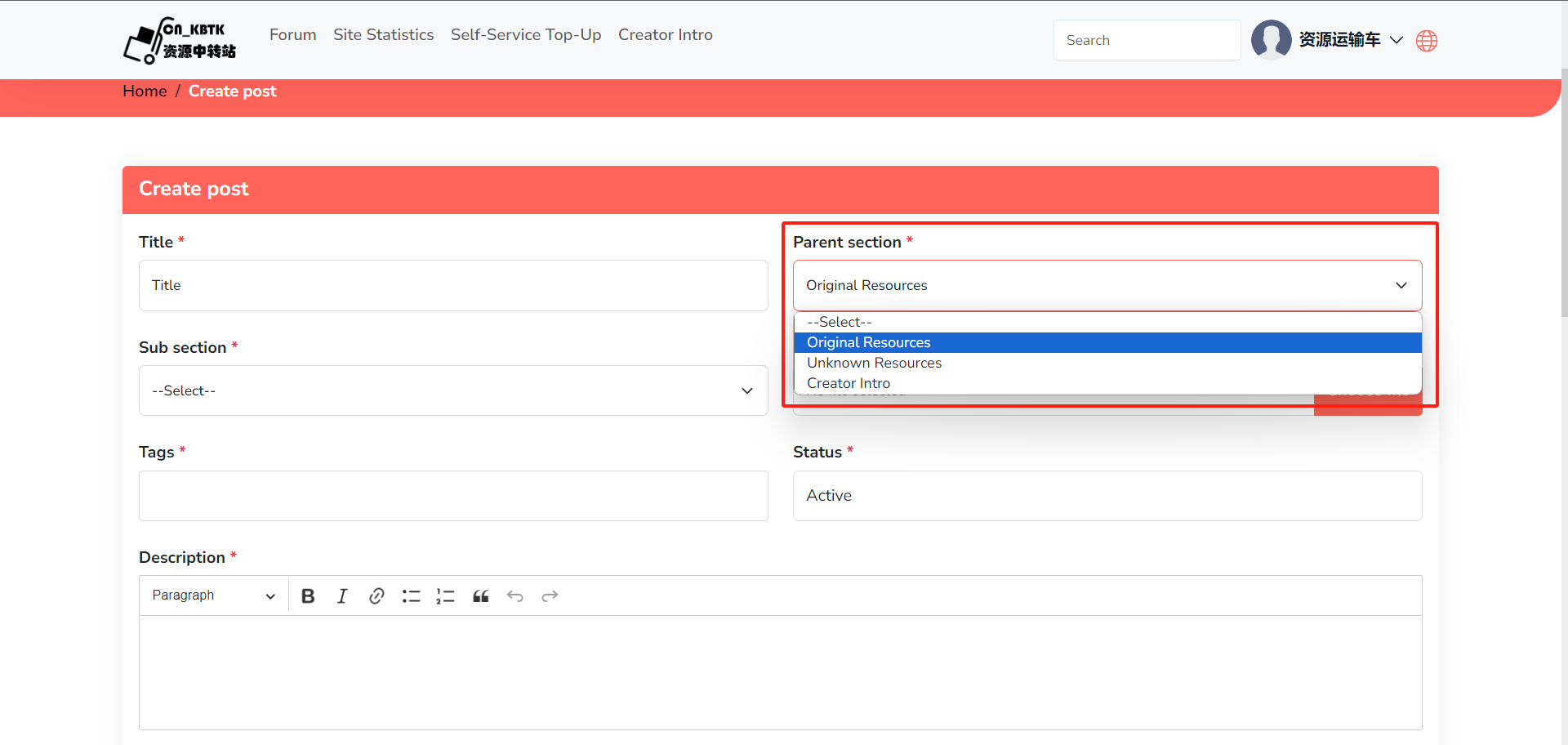1568x745 pixels.
Task: Click the CN_KBTK site logo
Action: pos(180,40)
